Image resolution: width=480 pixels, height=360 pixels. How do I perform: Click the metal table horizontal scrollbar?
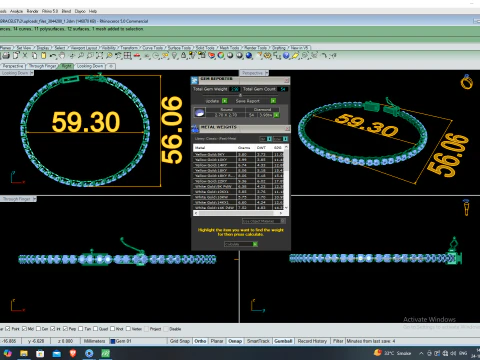click(240, 213)
